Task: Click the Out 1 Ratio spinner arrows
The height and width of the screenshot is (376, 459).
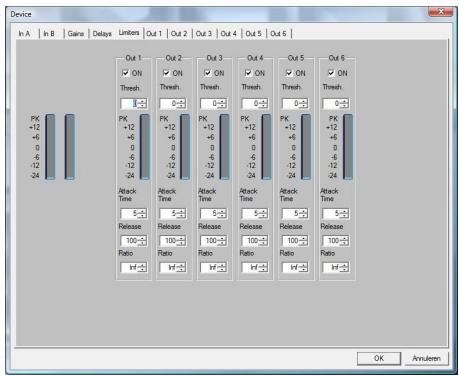Action: tap(142, 267)
